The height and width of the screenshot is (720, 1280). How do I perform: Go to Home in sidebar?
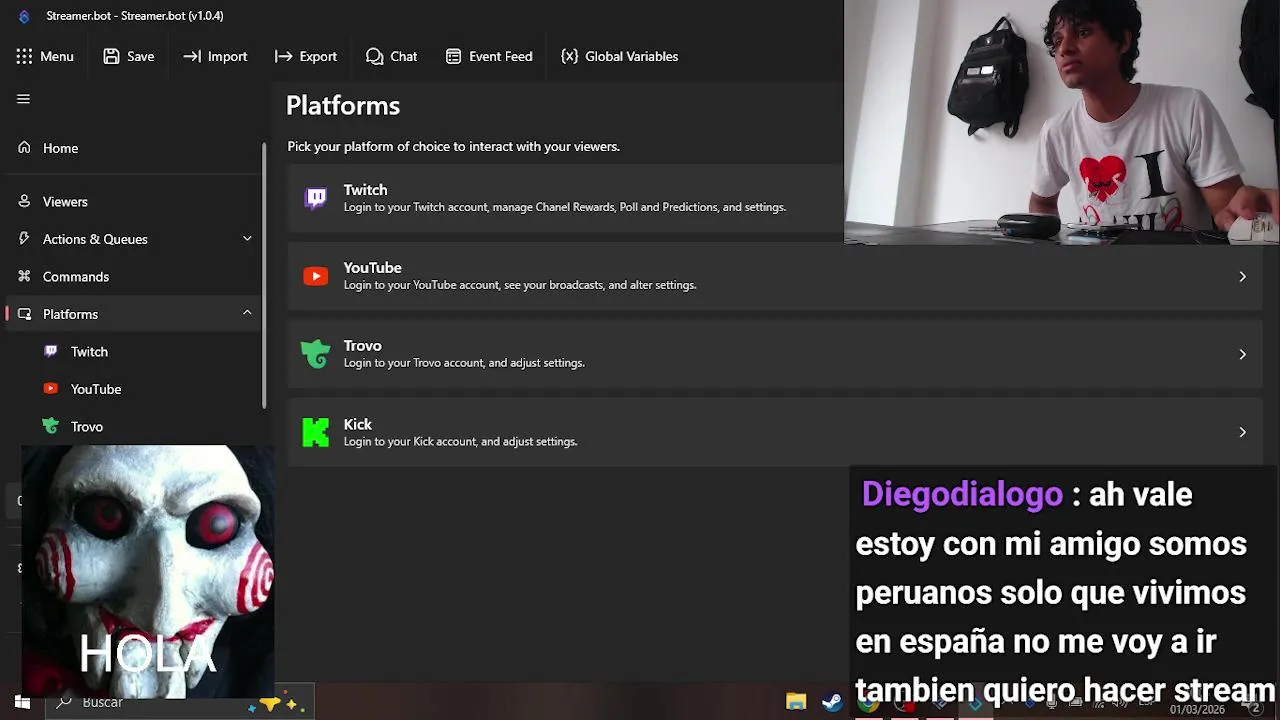coord(132,148)
